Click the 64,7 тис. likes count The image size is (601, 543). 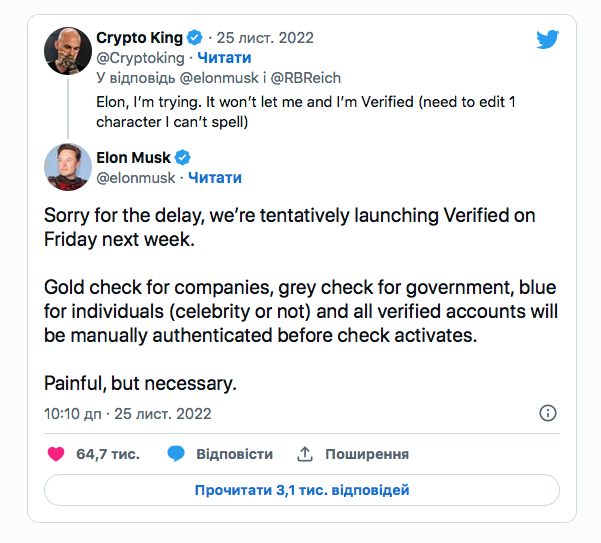tap(108, 454)
